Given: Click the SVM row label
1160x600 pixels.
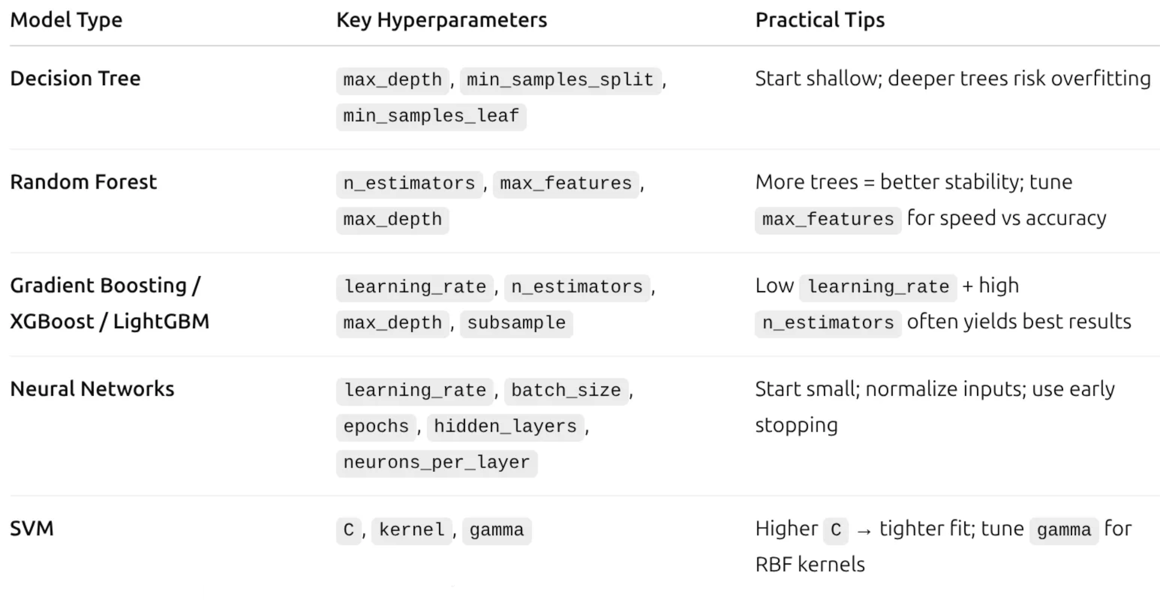Looking at the screenshot, I should (x=31, y=529).
